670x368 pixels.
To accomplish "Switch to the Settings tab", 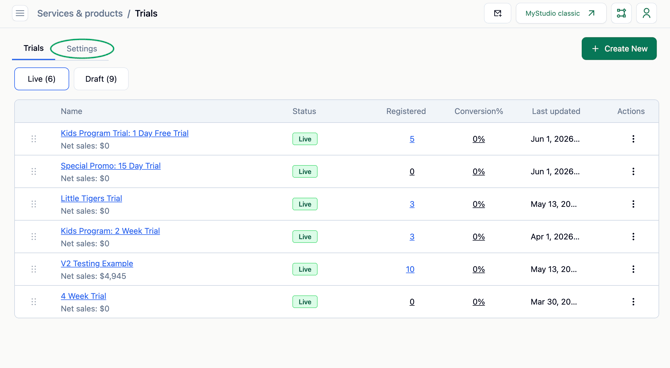I will 82,49.
